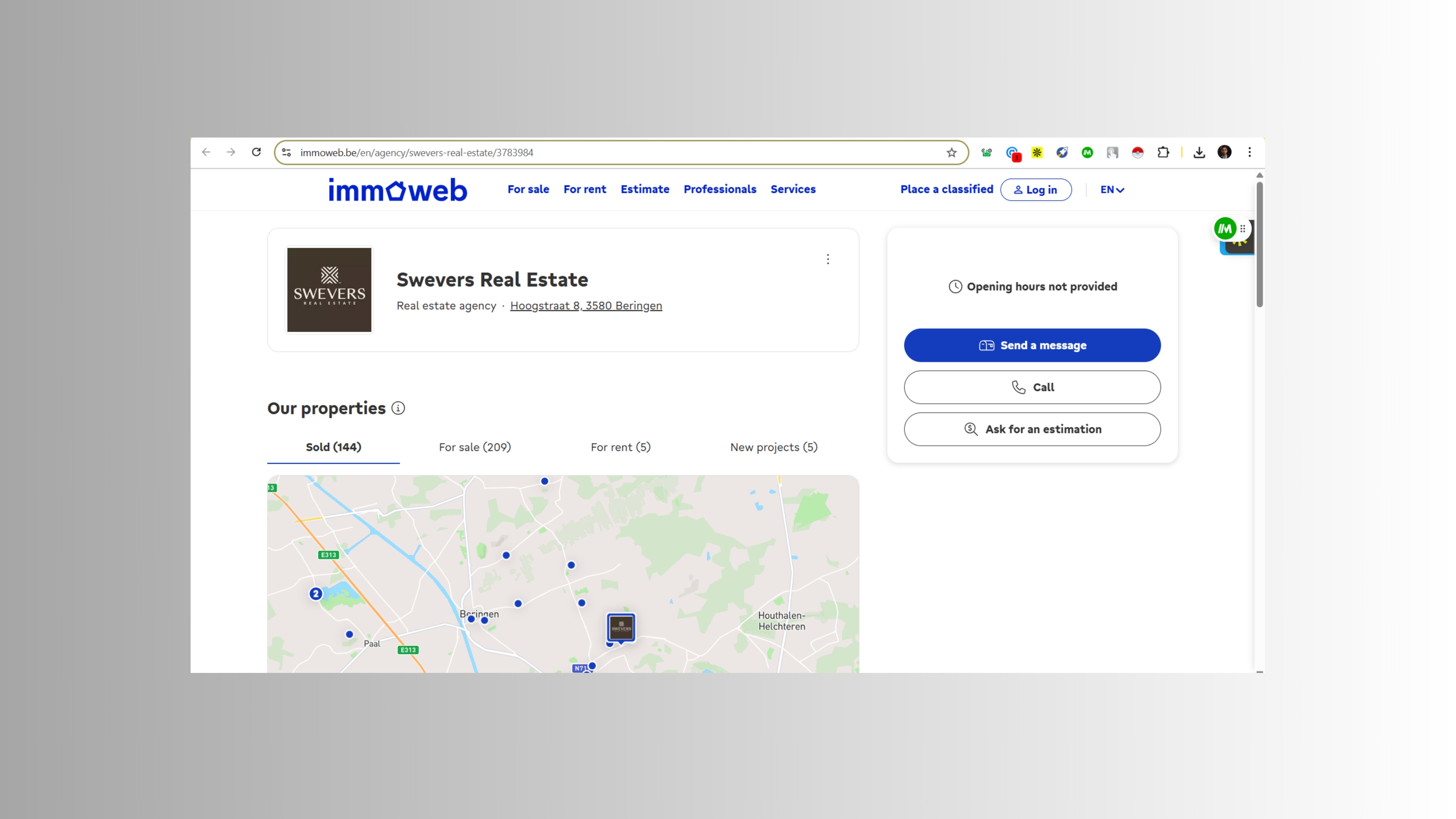Click the browser reload icon
The image size is (1456, 819).
point(256,152)
